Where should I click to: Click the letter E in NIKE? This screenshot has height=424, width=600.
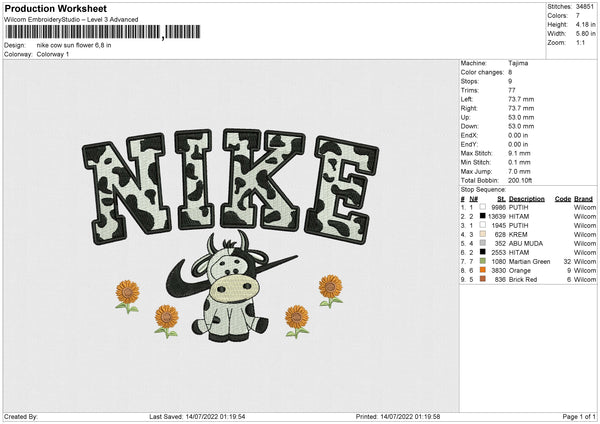tap(342, 190)
